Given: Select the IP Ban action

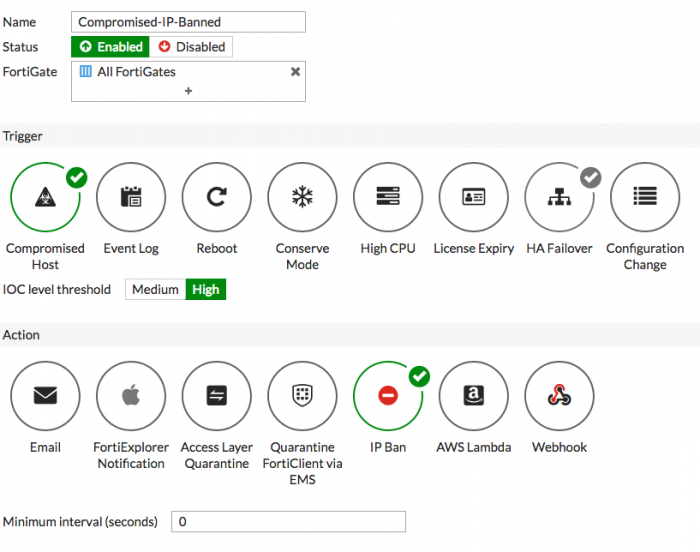Looking at the screenshot, I should [388, 396].
